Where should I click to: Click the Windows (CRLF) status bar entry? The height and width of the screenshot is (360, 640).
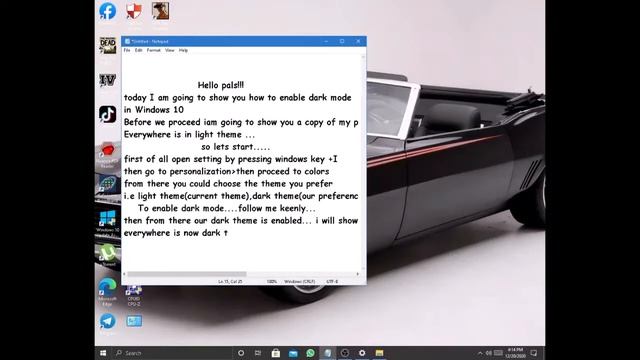tap(300, 282)
